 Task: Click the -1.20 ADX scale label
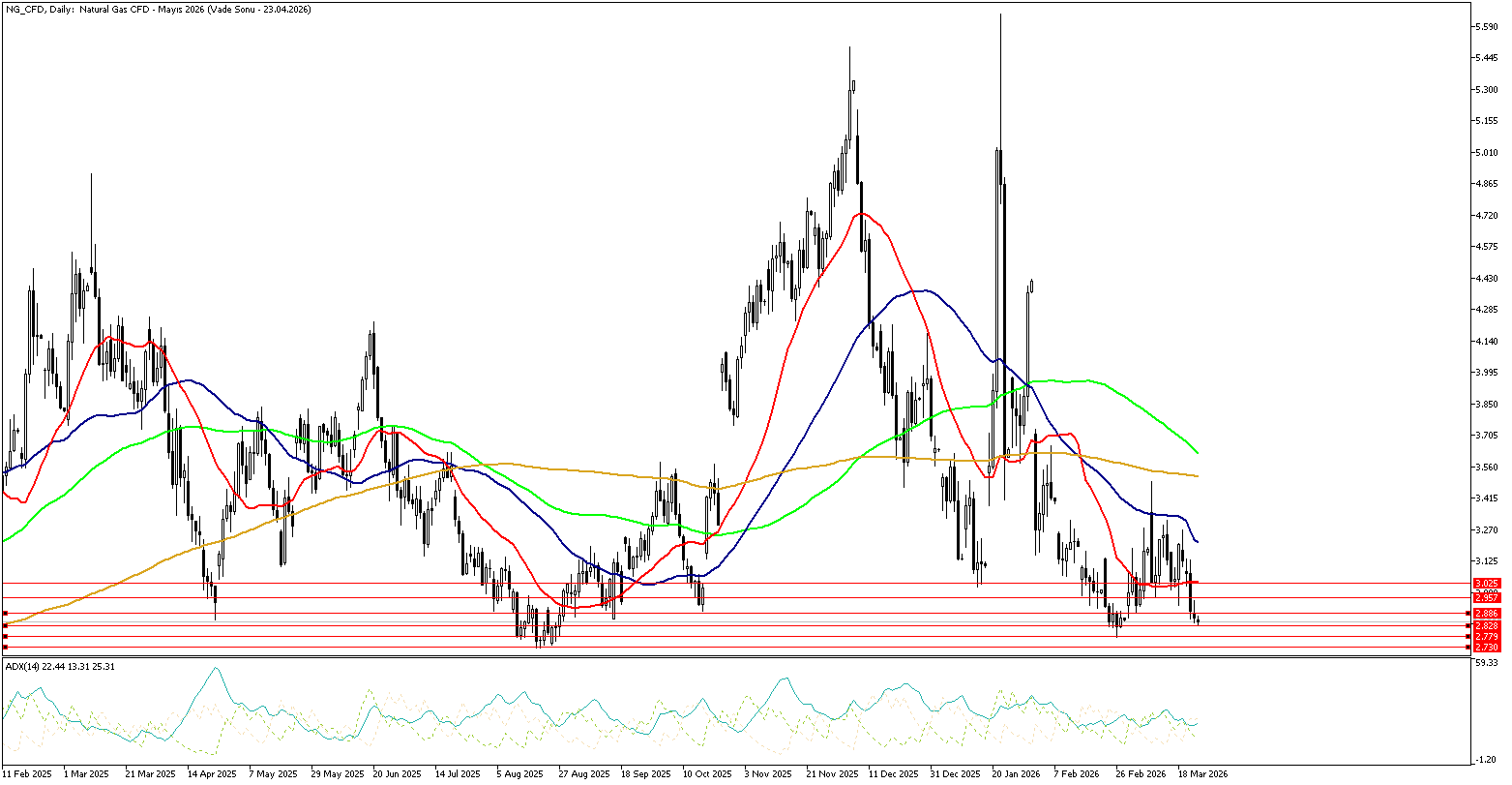pyautogui.click(x=1486, y=759)
